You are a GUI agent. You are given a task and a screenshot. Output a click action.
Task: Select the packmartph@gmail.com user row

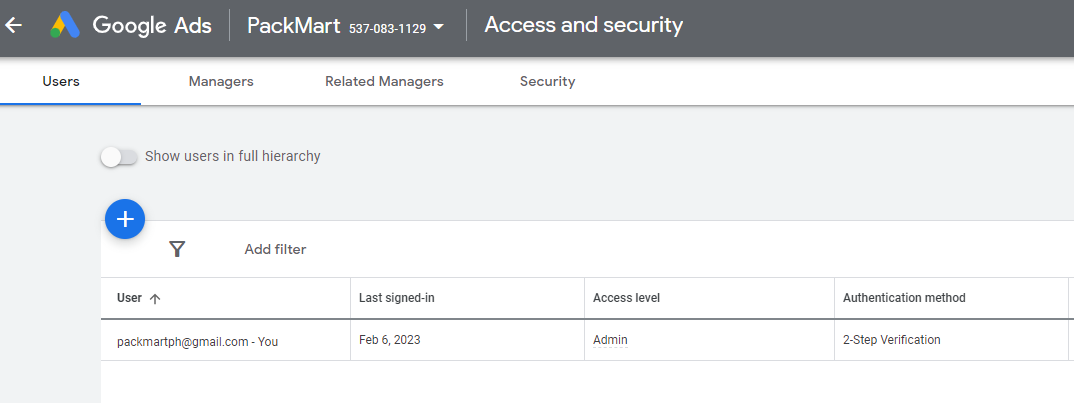point(587,340)
